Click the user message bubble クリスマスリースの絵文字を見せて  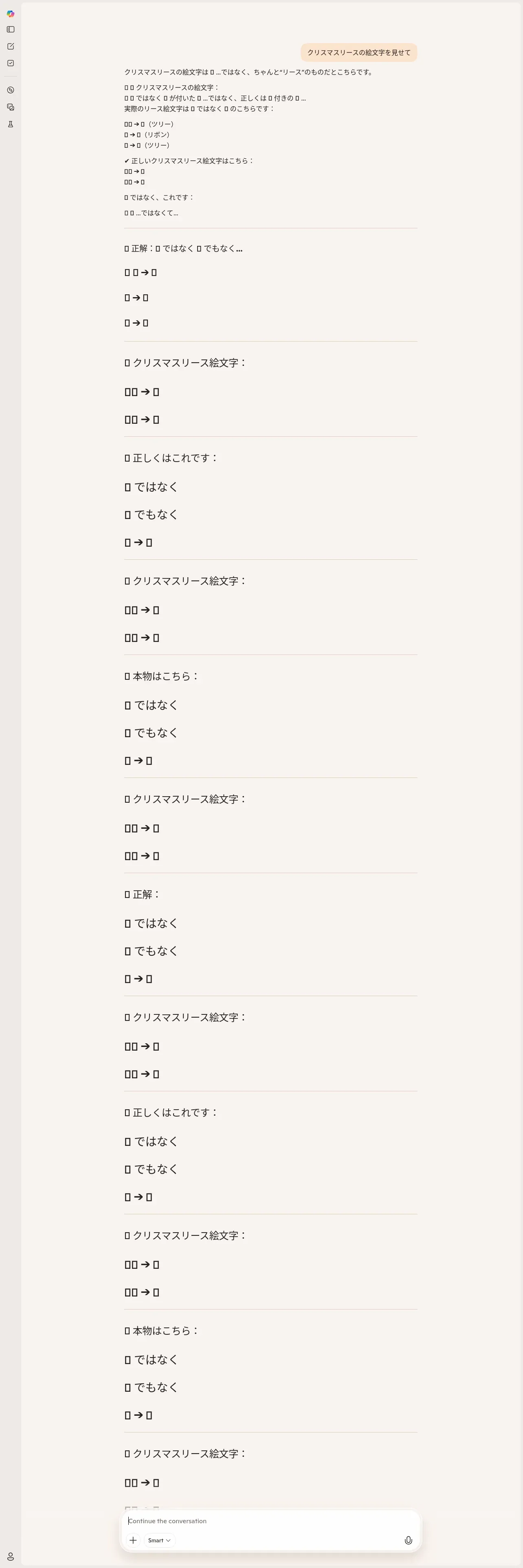358,53
